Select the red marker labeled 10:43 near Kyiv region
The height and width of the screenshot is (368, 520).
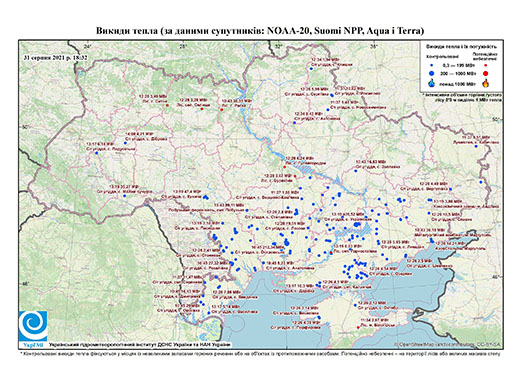(x=221, y=110)
